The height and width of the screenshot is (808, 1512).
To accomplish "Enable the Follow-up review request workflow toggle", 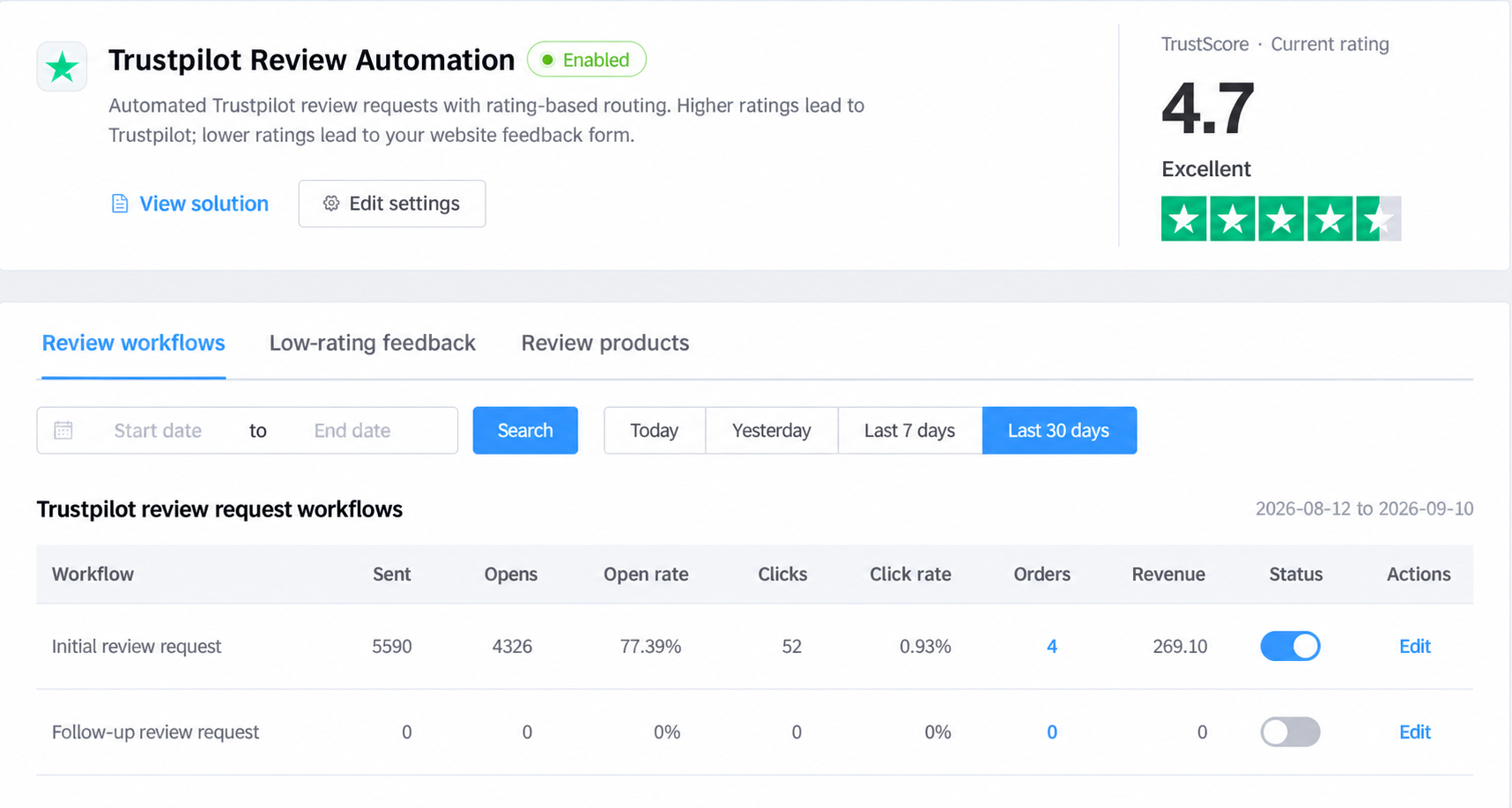I will pyautogui.click(x=1290, y=731).
